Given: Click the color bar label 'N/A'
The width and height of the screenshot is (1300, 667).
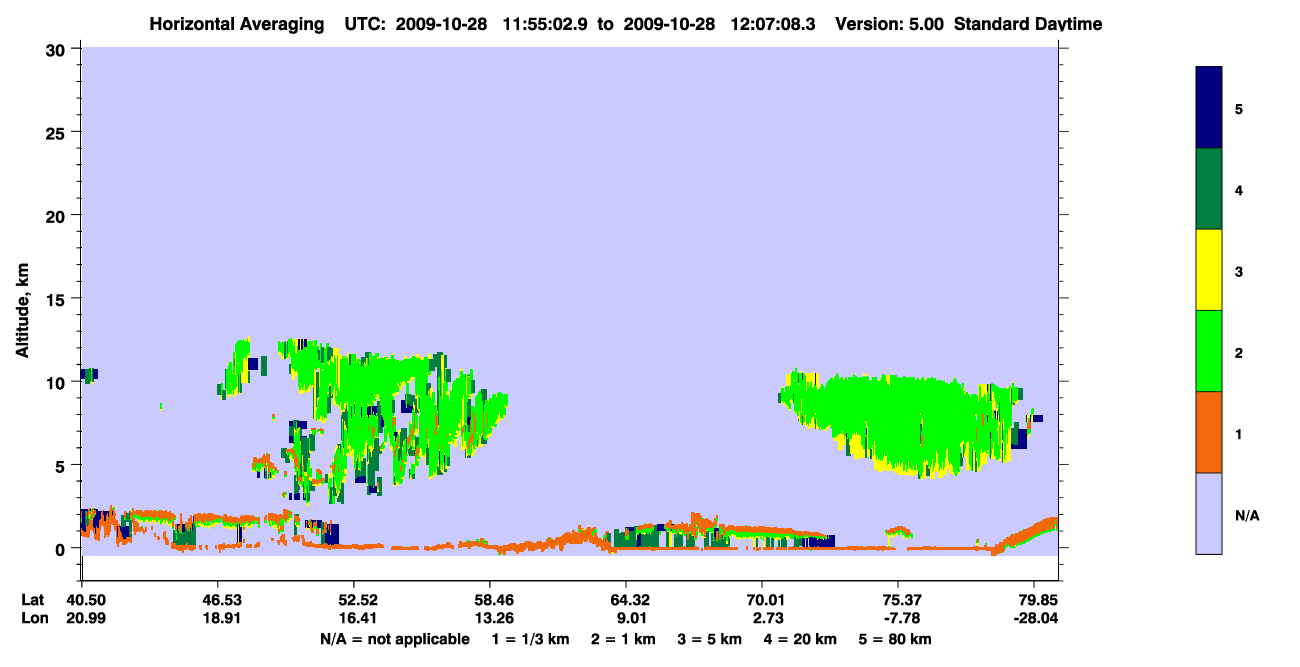Looking at the screenshot, I should pyautogui.click(x=1246, y=515).
